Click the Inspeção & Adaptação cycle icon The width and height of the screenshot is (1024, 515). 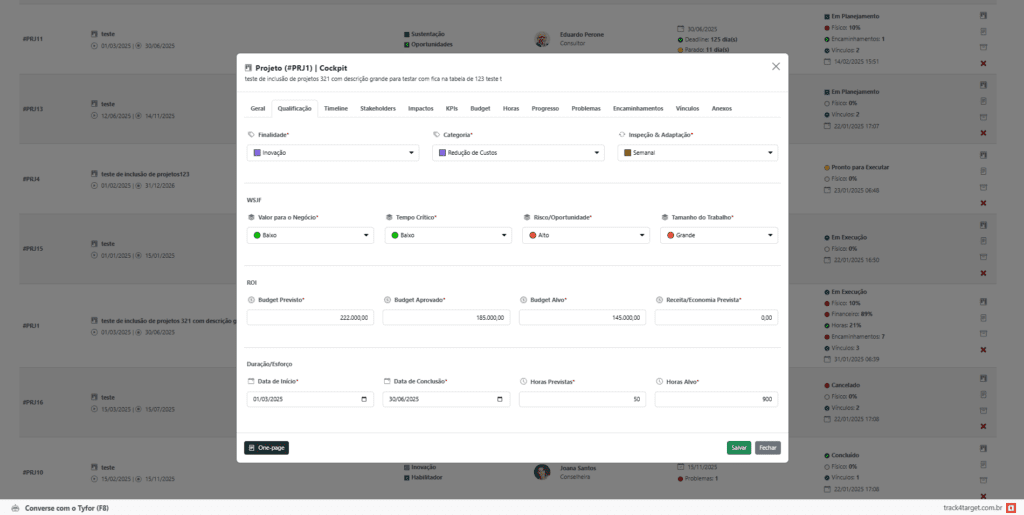point(622,134)
